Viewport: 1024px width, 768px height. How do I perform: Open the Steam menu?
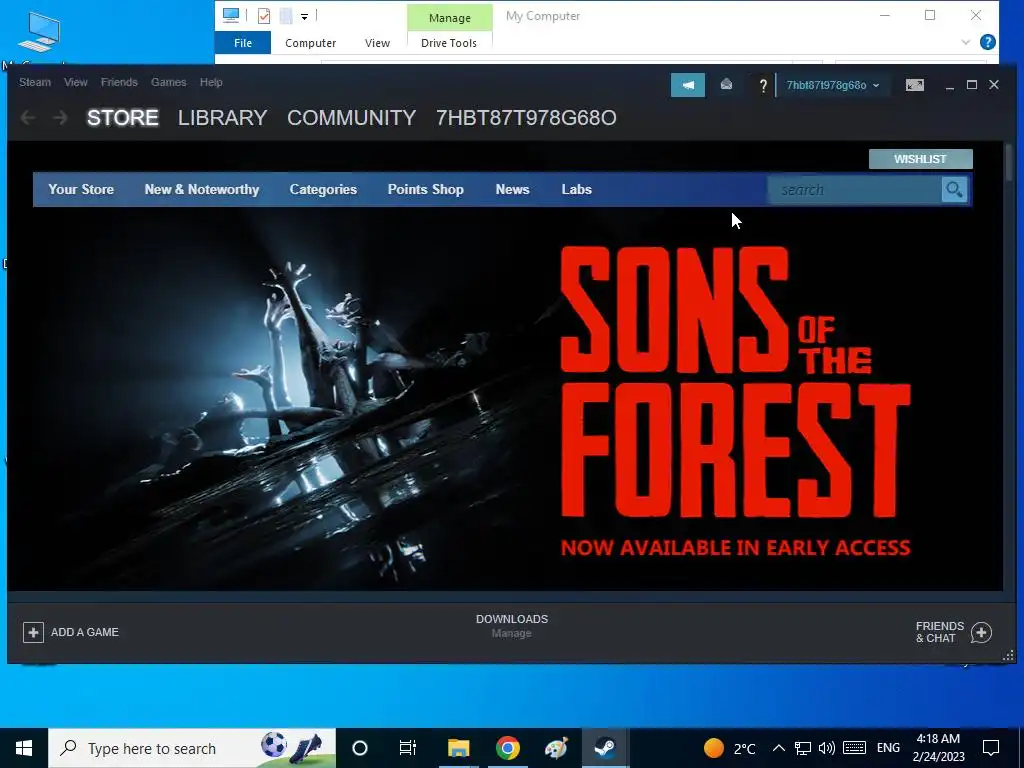(35, 82)
